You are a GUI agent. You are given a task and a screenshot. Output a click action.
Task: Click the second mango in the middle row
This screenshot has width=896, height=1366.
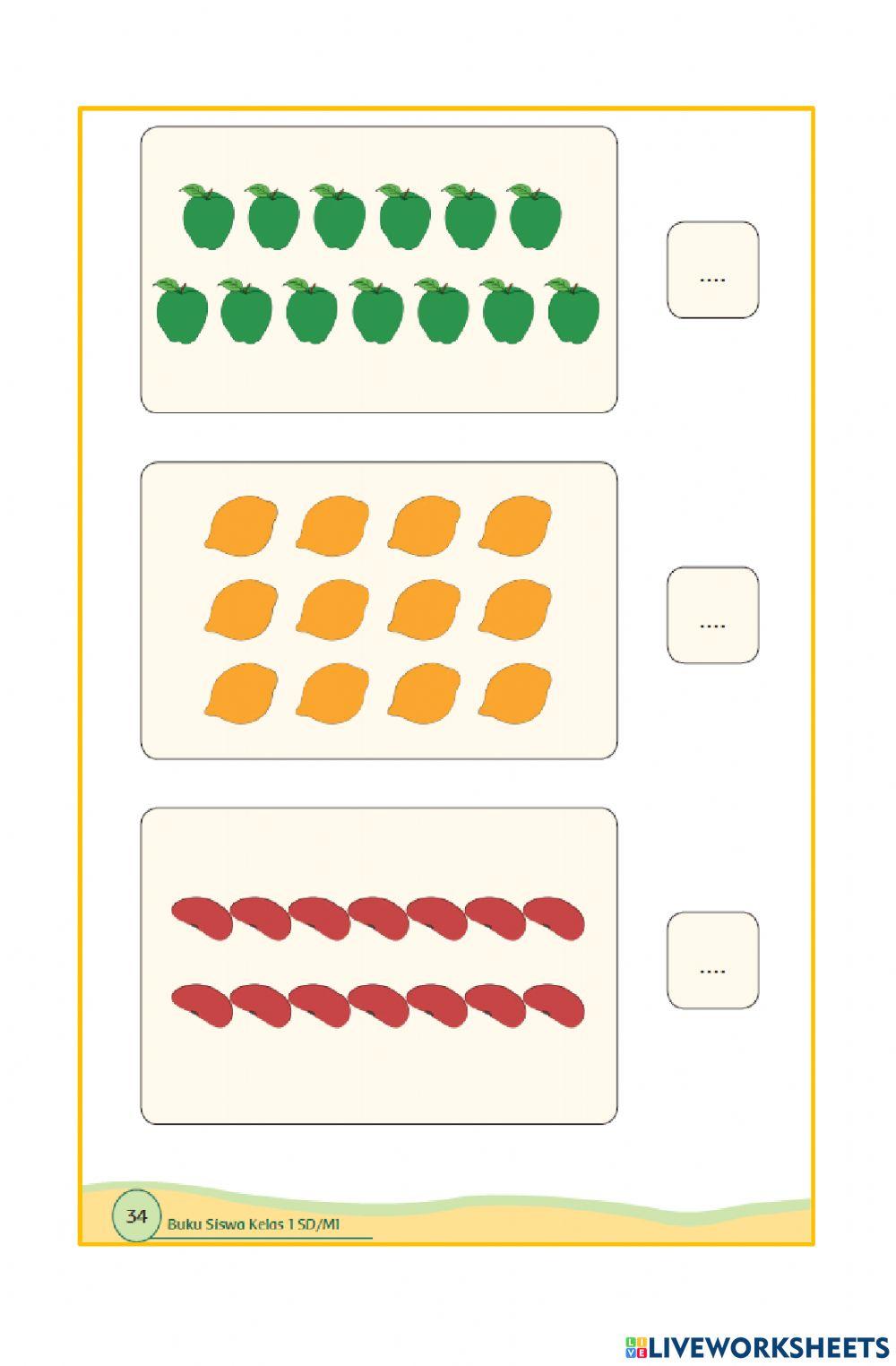(x=332, y=610)
